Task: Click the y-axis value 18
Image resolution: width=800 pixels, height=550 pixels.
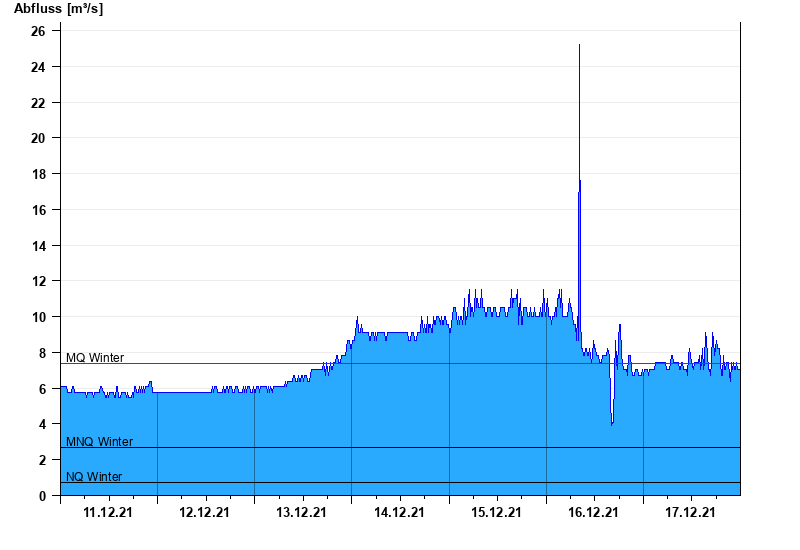Action: [38, 174]
